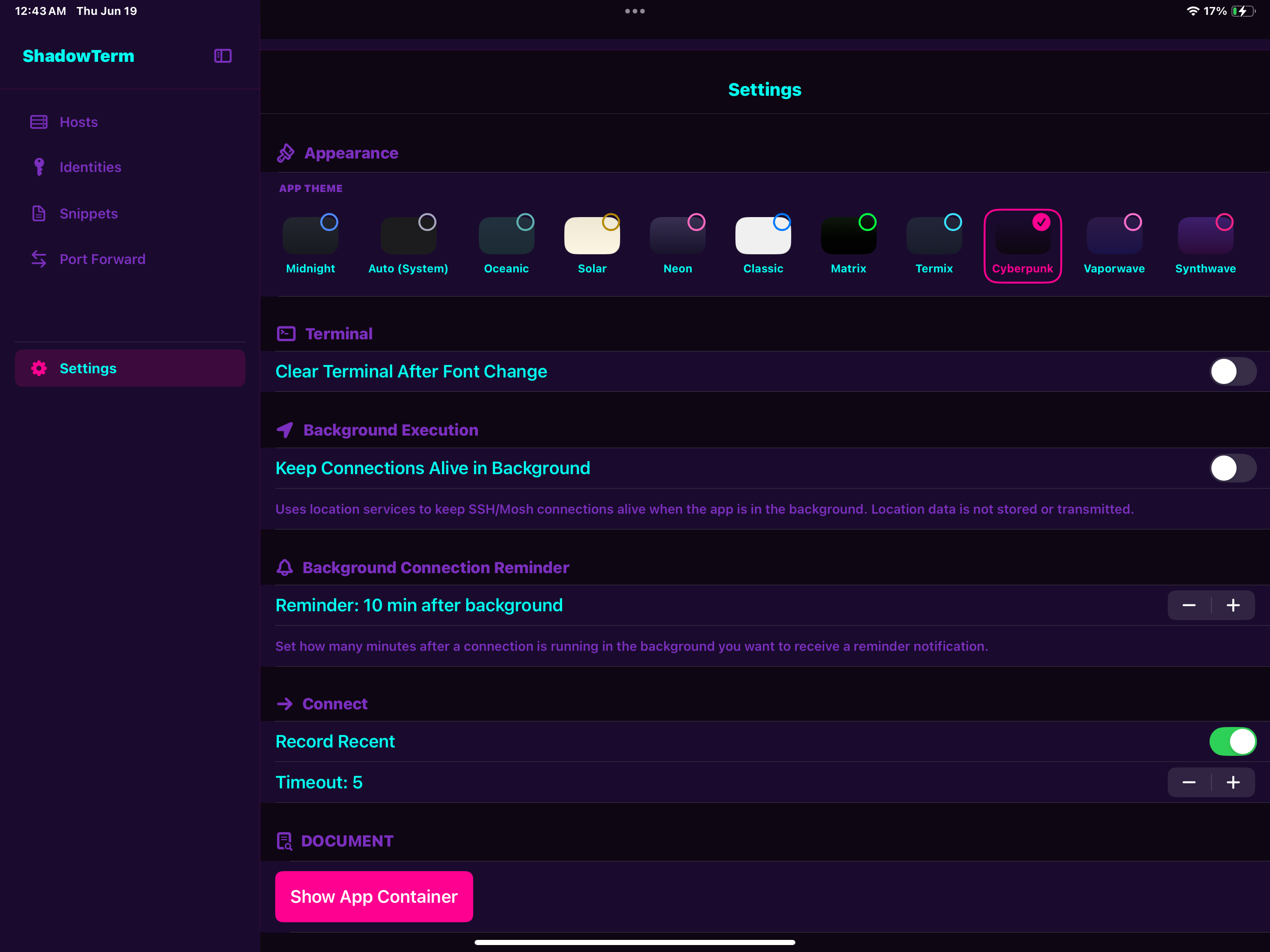Click the reminder bell icon
The width and height of the screenshot is (1270, 952).
(x=284, y=567)
